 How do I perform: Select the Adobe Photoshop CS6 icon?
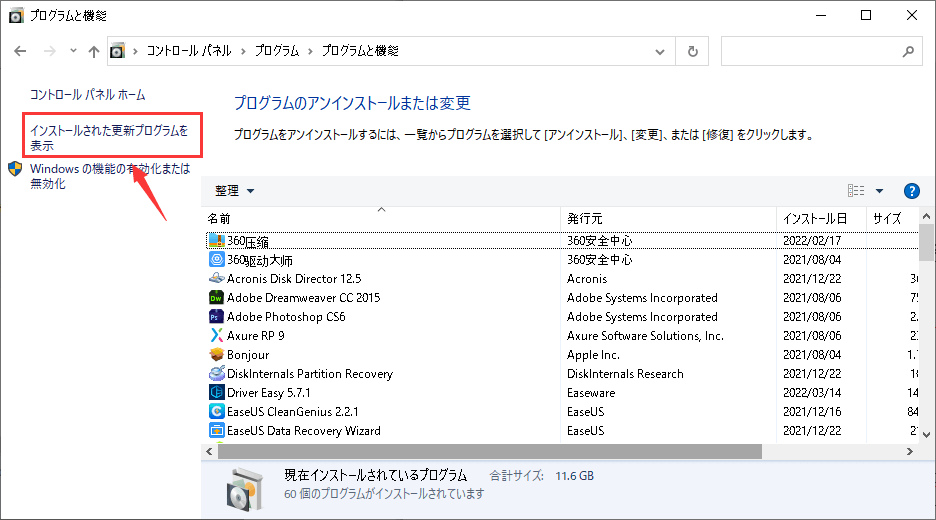(217, 316)
